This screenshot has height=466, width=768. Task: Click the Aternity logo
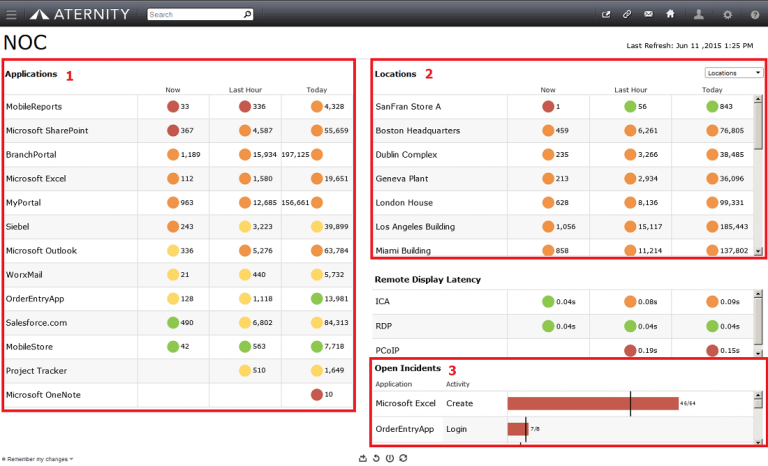pyautogui.click(x=80, y=14)
